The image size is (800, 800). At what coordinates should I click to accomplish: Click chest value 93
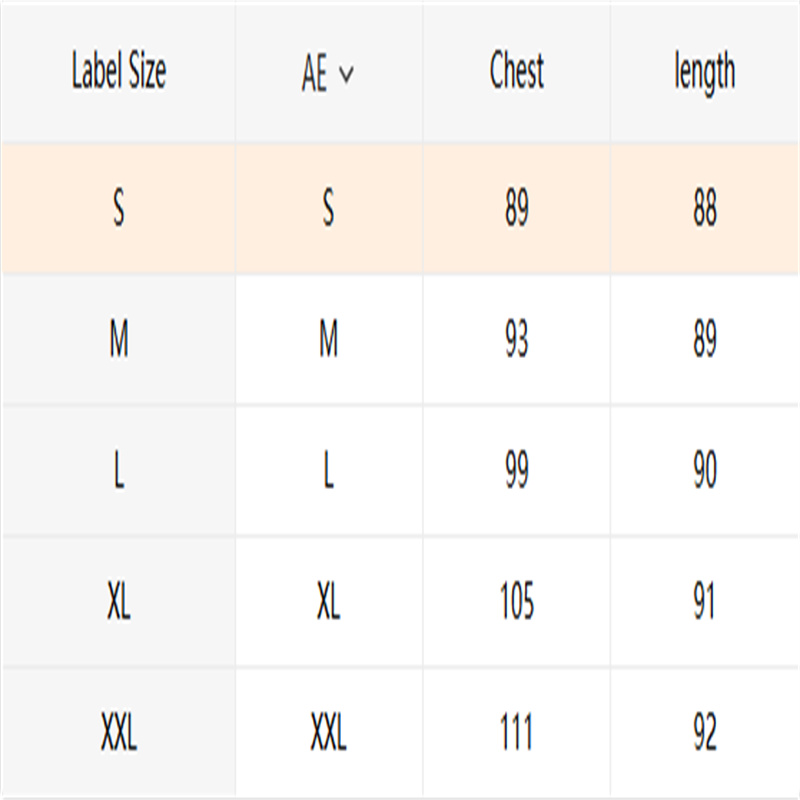pos(516,339)
